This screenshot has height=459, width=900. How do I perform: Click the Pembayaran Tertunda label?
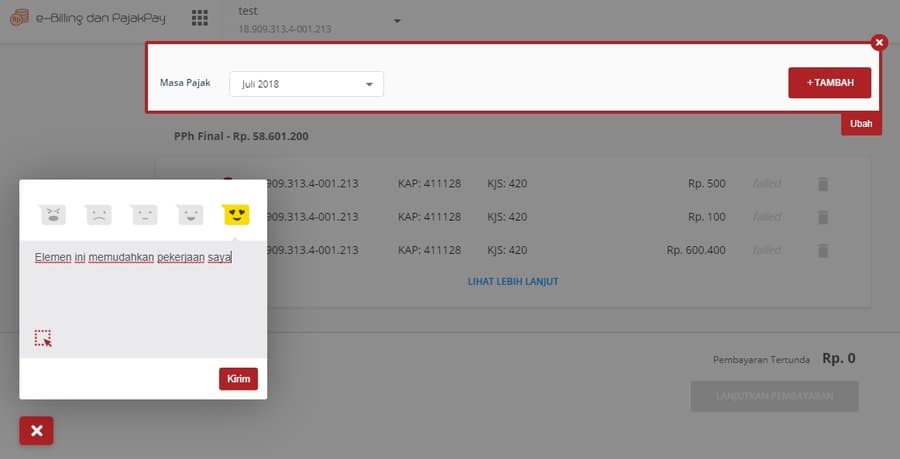pyautogui.click(x=761, y=360)
